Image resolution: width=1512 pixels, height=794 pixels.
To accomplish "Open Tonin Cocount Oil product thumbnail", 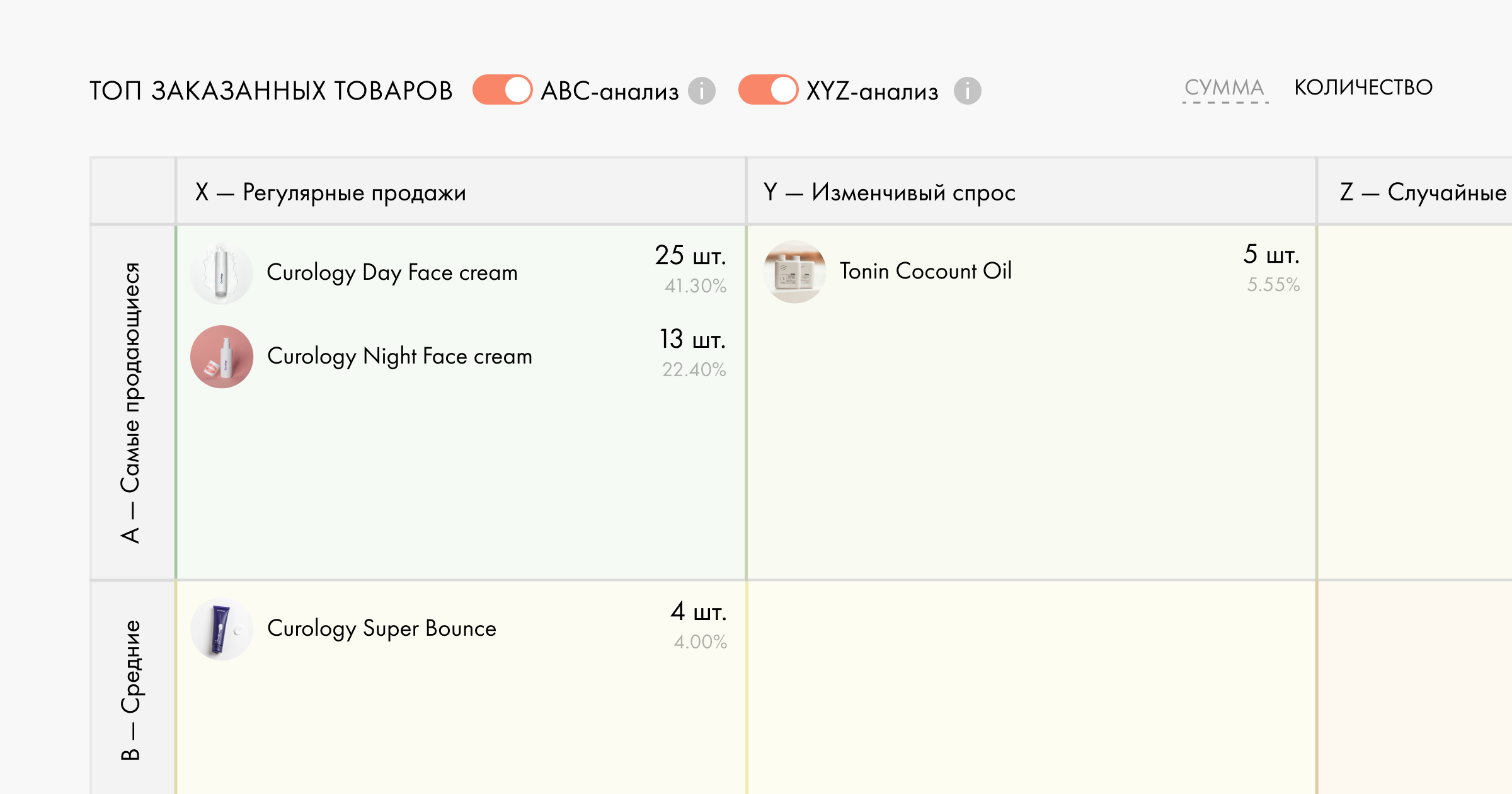I will (794, 272).
